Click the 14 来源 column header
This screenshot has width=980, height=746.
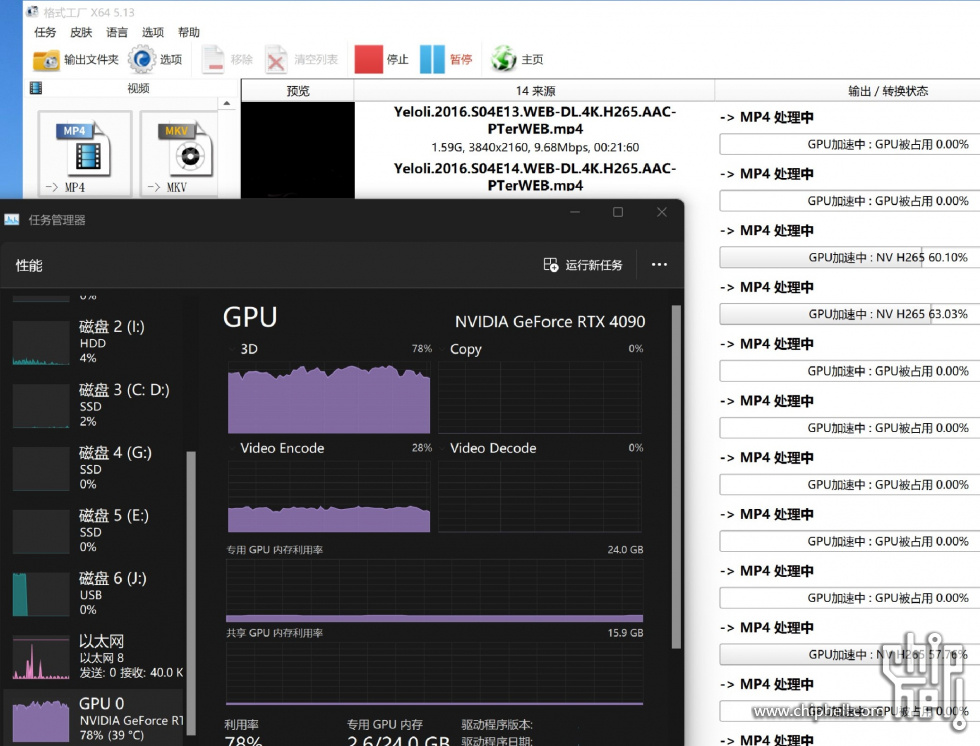[535, 91]
